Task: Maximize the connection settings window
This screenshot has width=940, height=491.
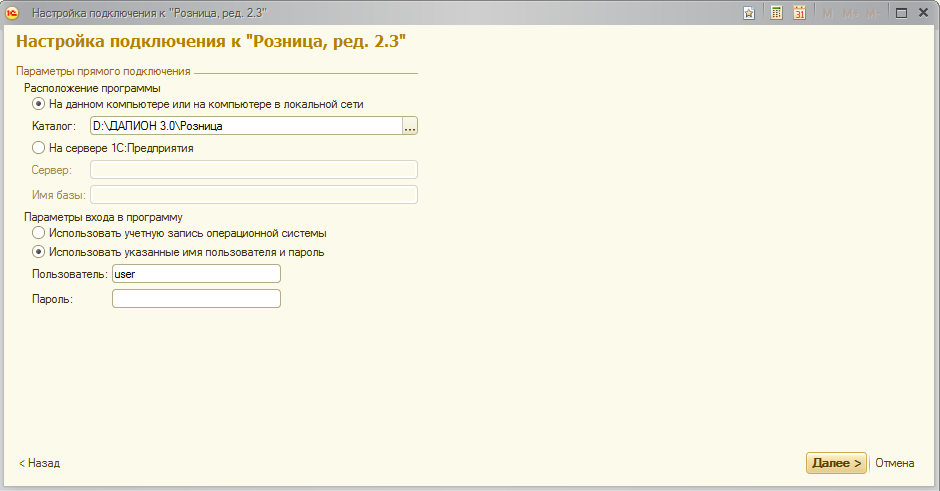Action: [x=901, y=13]
